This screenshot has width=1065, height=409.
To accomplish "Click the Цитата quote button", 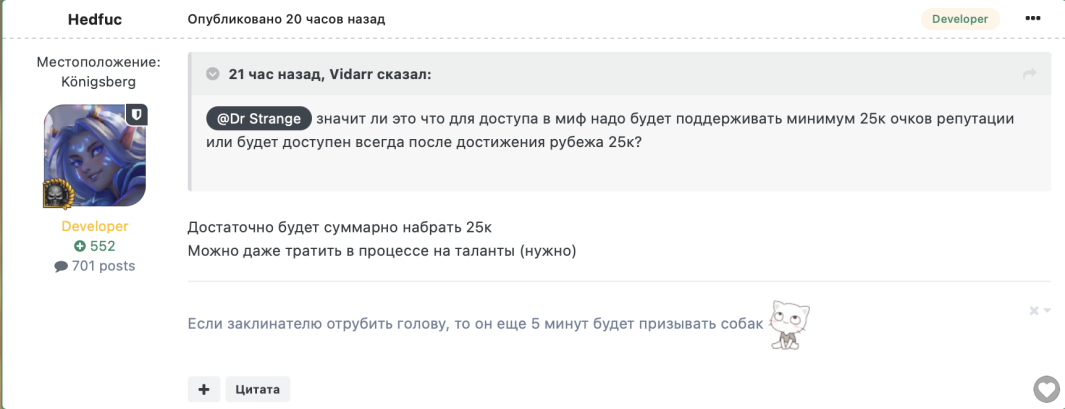I will (257, 389).
